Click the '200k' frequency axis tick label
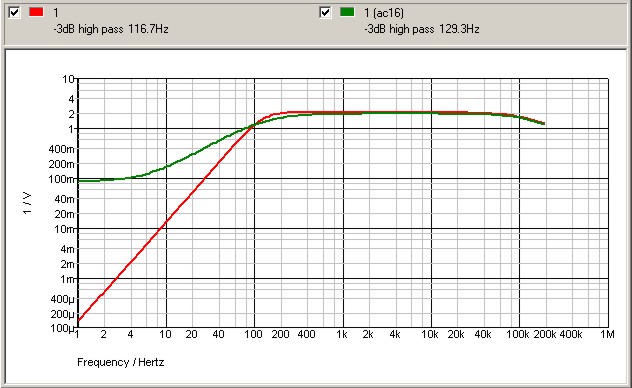This screenshot has height=388, width=632. point(545,334)
